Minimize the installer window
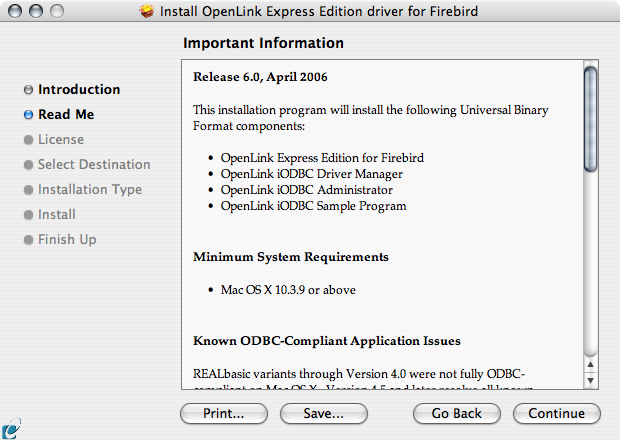The width and height of the screenshot is (620, 440). tap(34, 13)
